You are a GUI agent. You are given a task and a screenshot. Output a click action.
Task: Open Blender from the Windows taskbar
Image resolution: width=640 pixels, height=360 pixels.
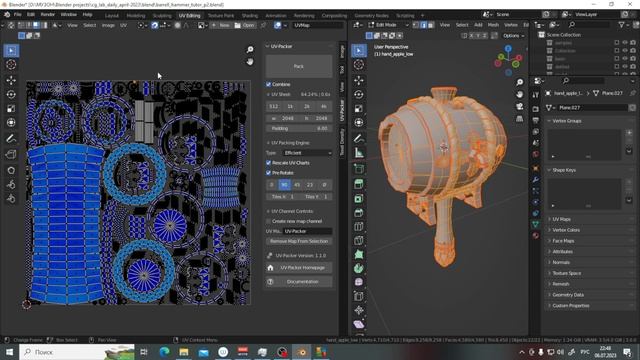pos(302,352)
